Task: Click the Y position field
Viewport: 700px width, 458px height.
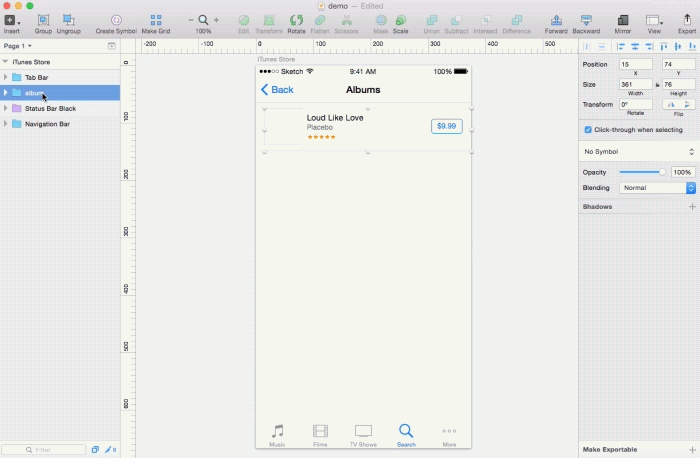Action: click(679, 64)
